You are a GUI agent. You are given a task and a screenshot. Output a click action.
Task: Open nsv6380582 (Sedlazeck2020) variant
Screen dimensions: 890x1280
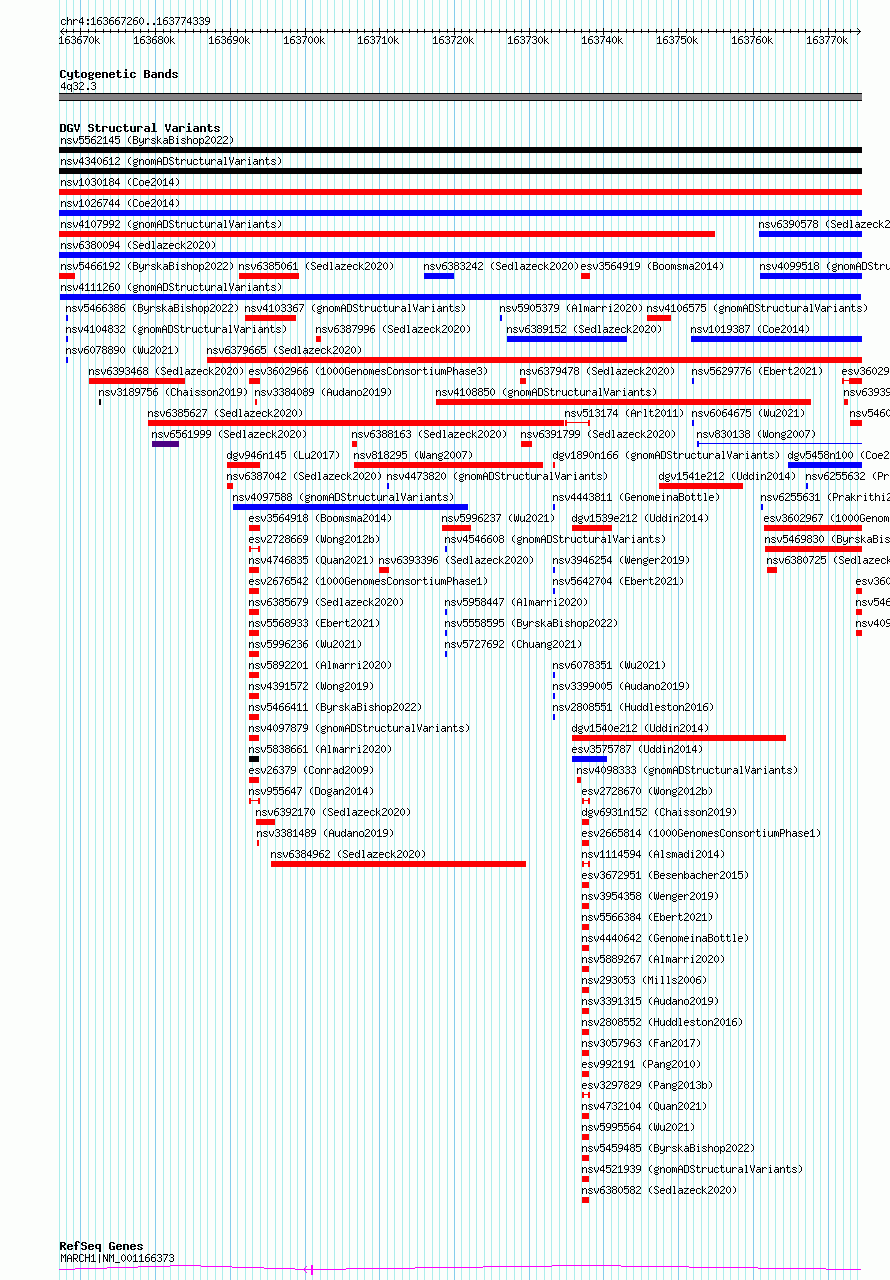pos(660,1190)
